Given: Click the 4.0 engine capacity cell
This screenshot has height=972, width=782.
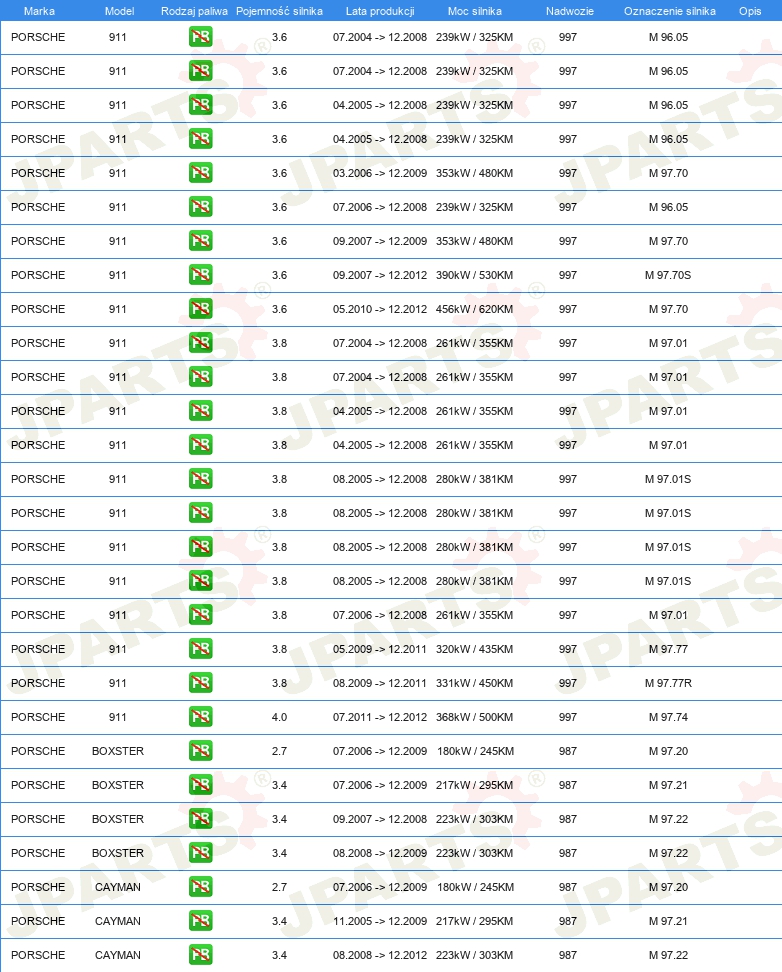Looking at the screenshot, I should pyautogui.click(x=280, y=717).
